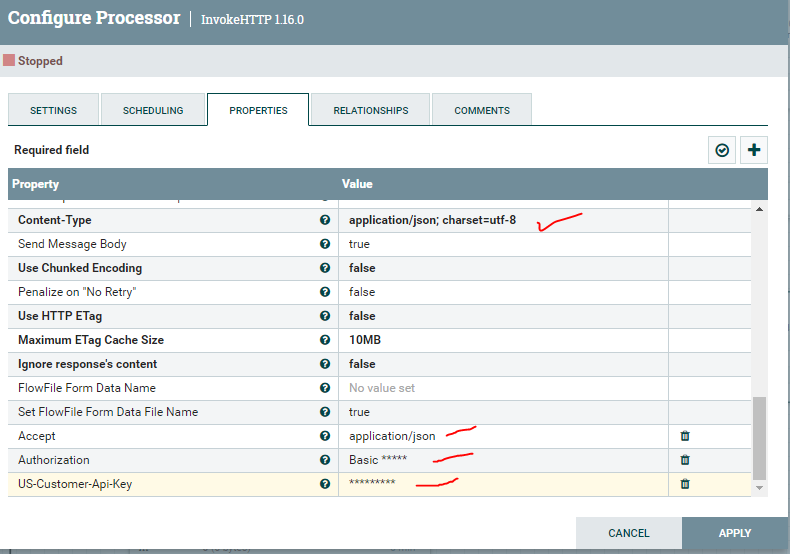Click the Apply button
This screenshot has height=554, width=790.
735,533
